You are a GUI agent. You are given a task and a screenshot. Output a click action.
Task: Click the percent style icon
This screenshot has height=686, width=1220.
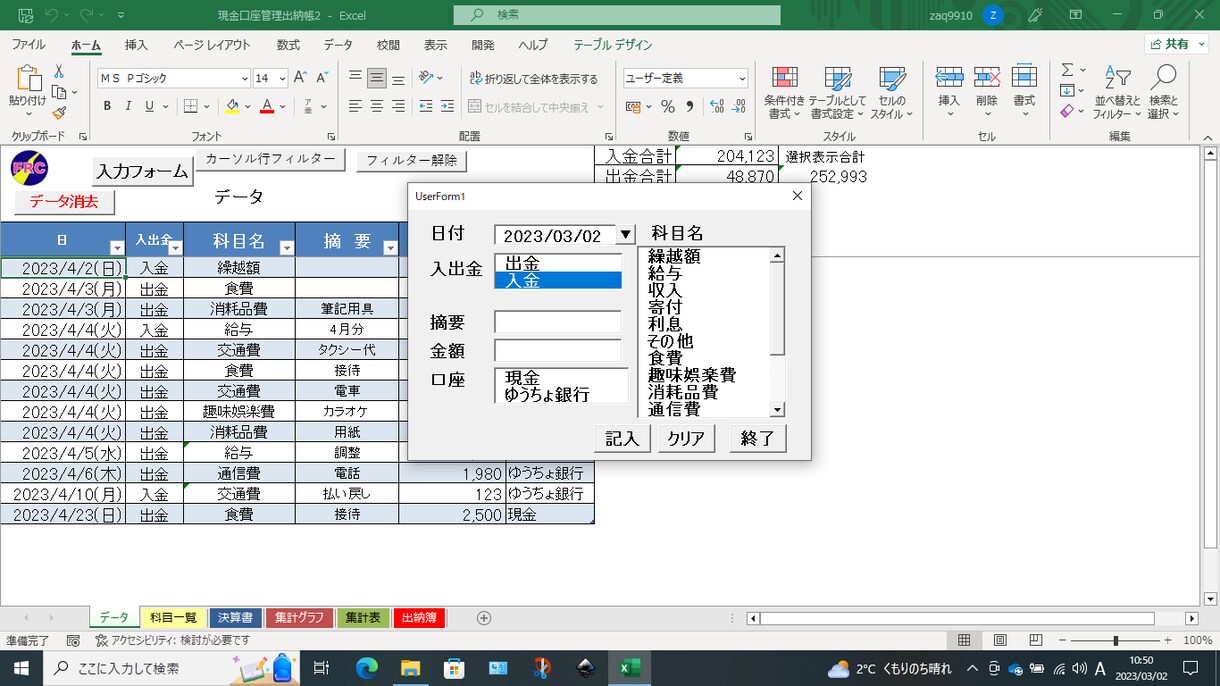(668, 106)
